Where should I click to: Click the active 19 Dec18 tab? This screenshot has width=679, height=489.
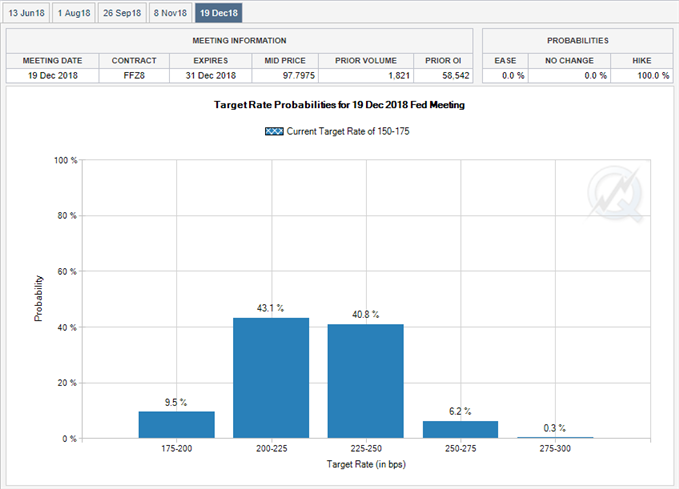point(219,13)
